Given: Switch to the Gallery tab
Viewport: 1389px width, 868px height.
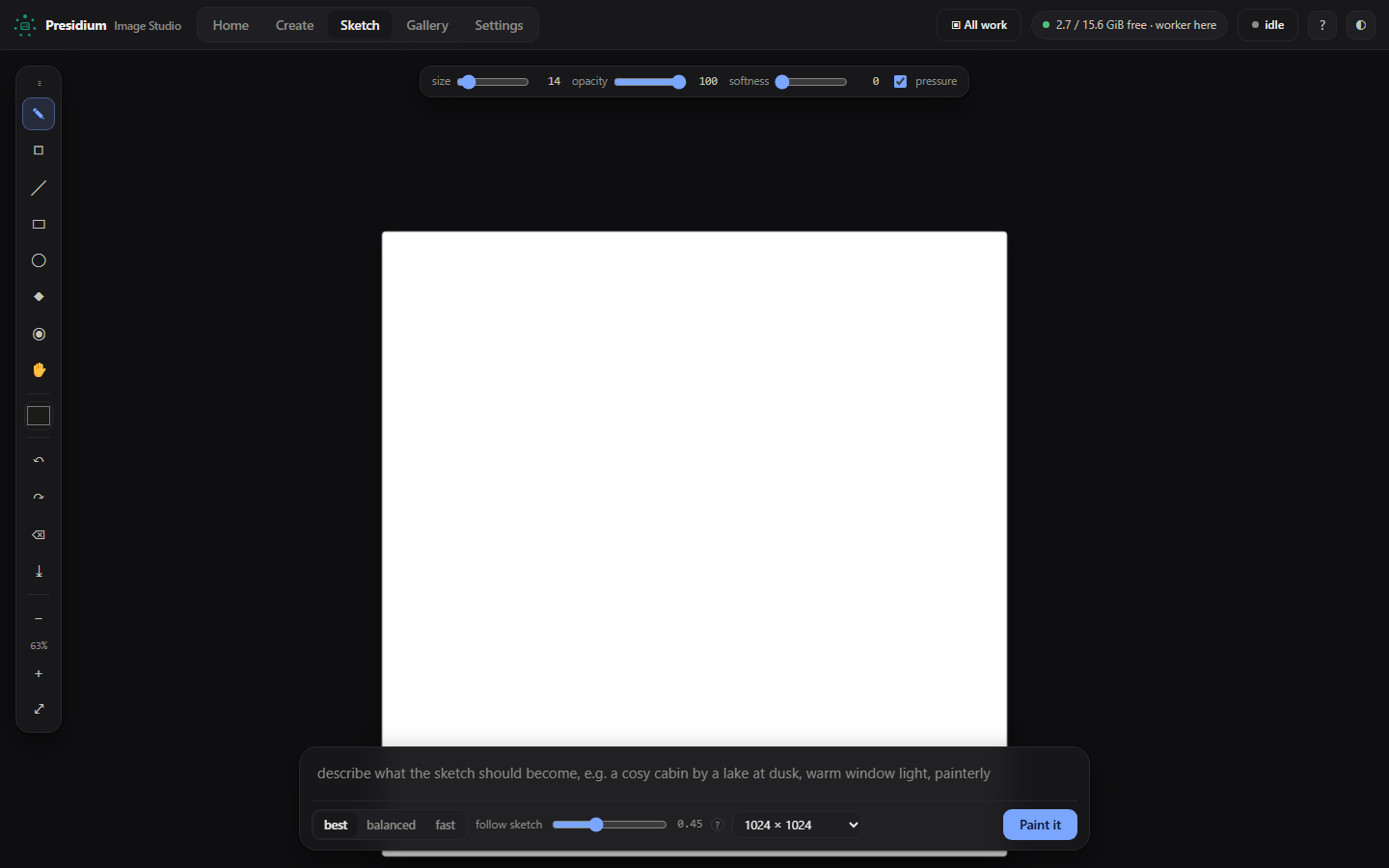Looking at the screenshot, I should tap(427, 25).
